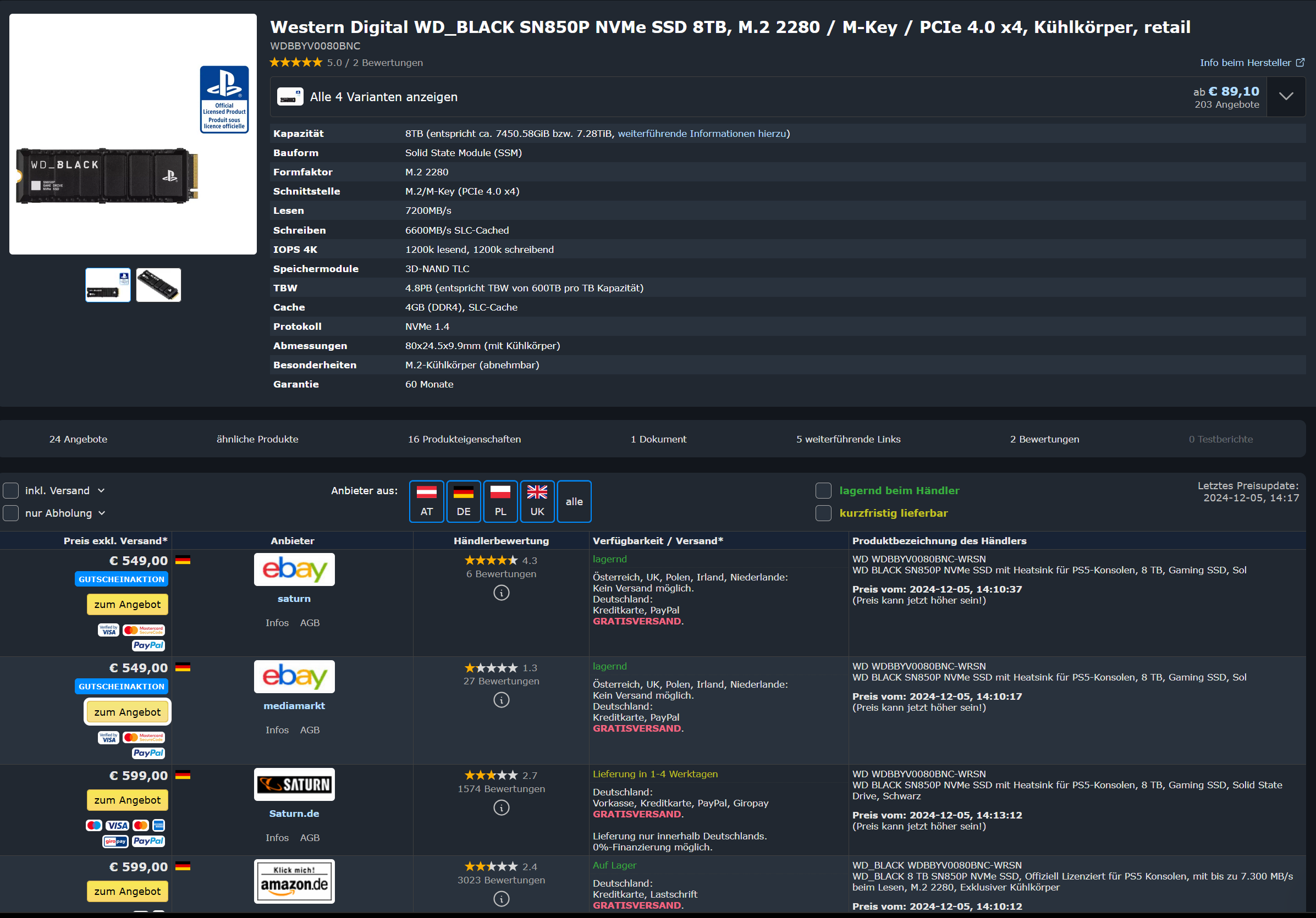The width and height of the screenshot is (1316, 918).
Task: Select the Poland flag filter
Action: [500, 501]
